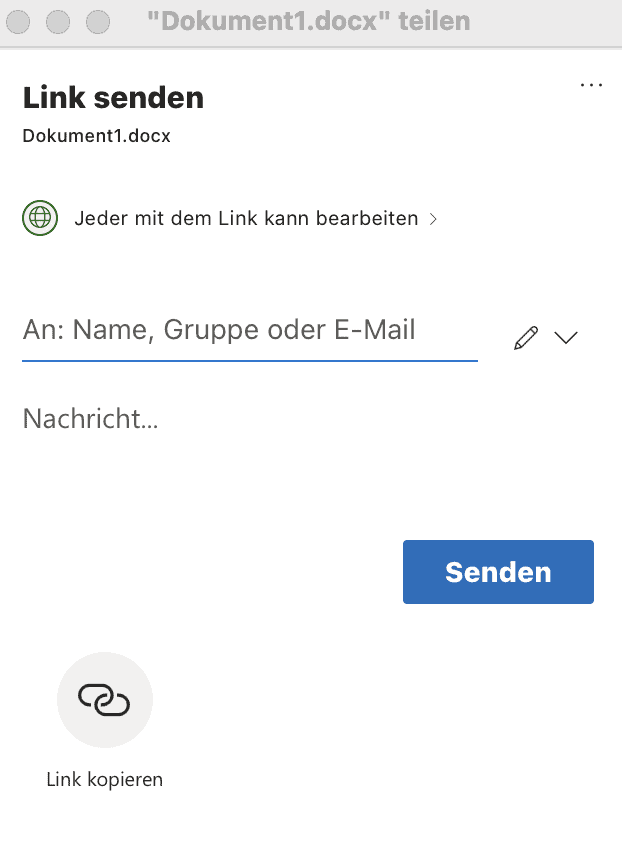Click the '"Dokument1.docx" teilen' window title
This screenshot has width=622, height=858.
309,21
